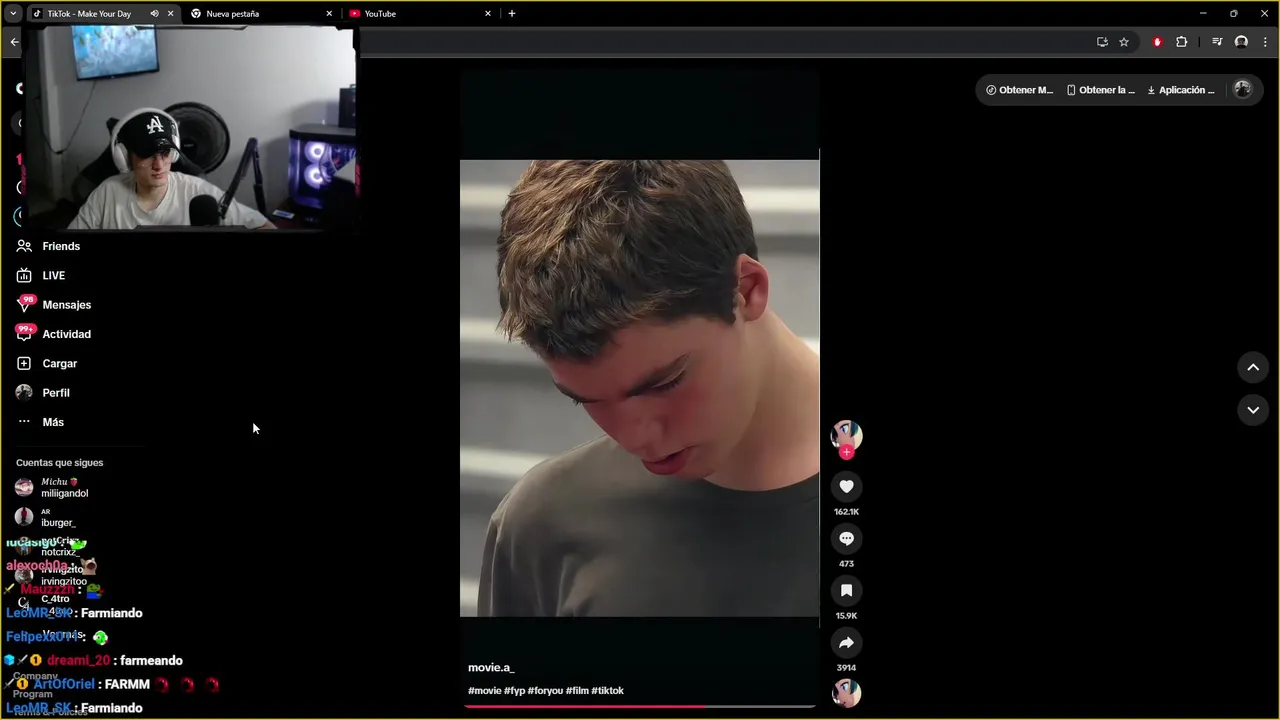Open the spinning sound disc avatar

point(846,693)
